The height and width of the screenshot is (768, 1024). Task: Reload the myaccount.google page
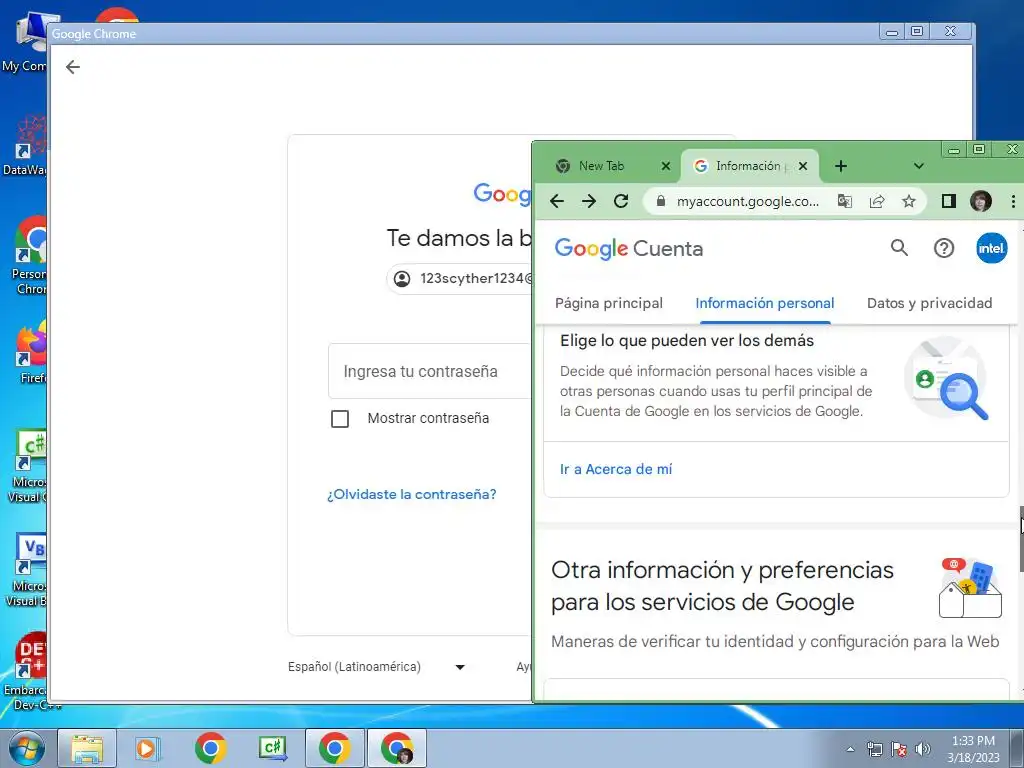(x=621, y=201)
